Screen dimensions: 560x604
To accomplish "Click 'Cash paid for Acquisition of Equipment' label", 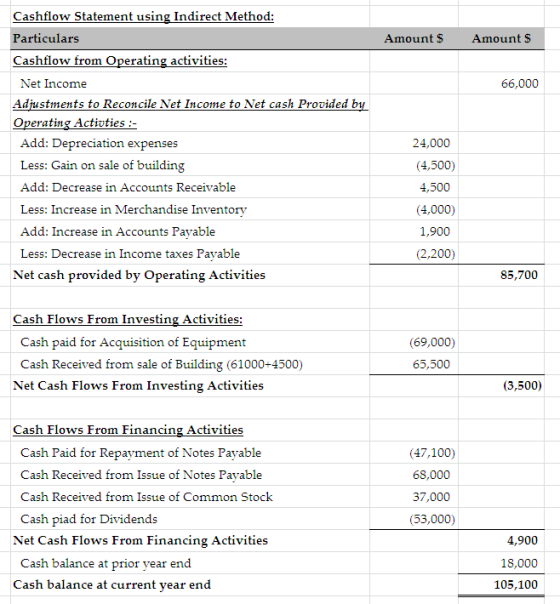I will coord(133,342).
